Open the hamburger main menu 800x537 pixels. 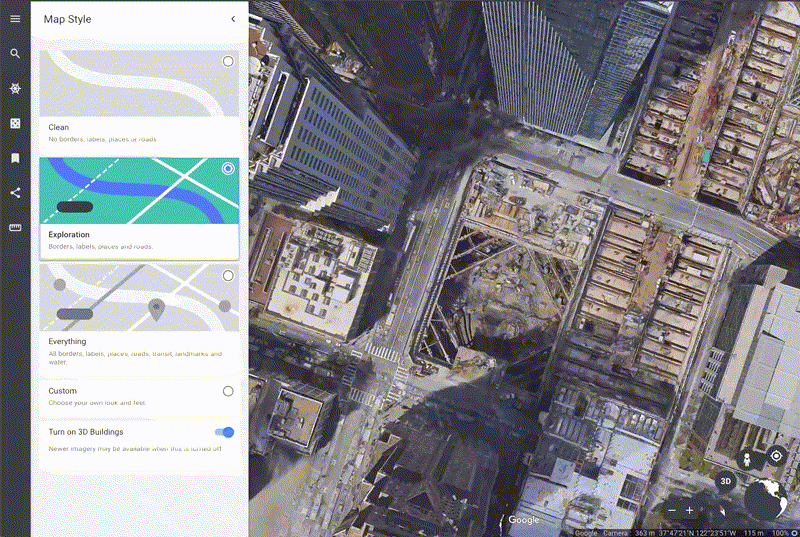click(15, 19)
